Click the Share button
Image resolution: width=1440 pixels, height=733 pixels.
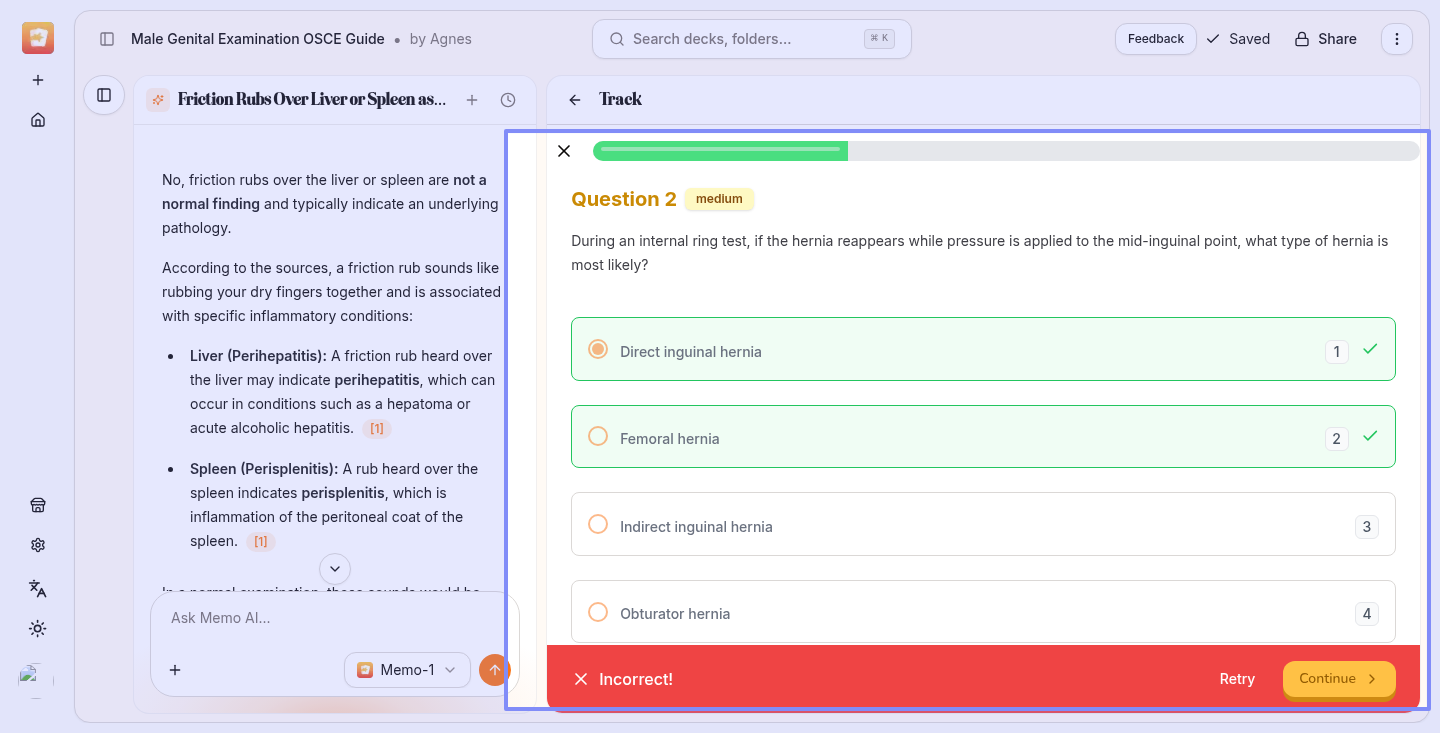(1325, 39)
